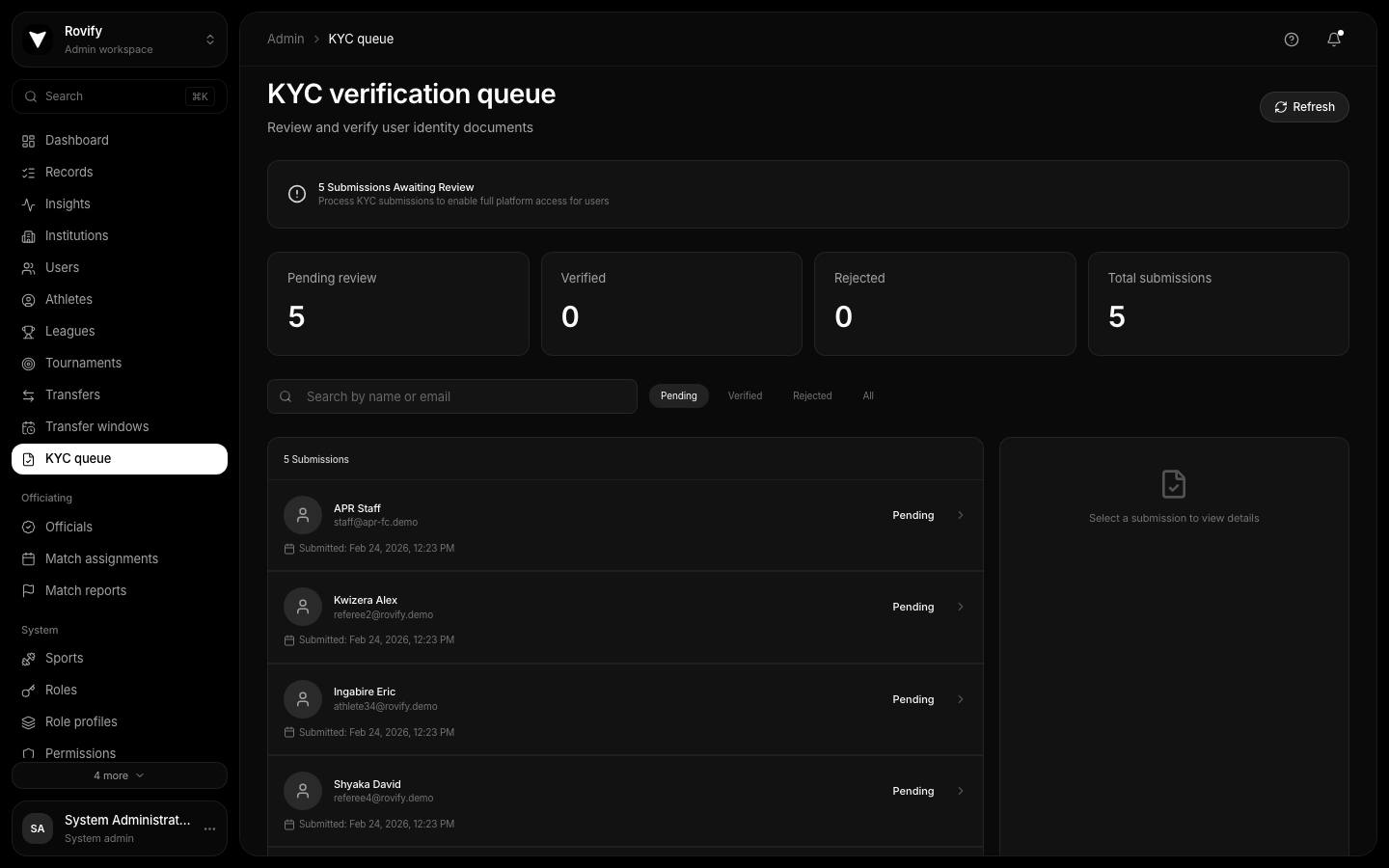Click the Pending review stat card
Viewport: 1389px width, 868px height.
click(398, 304)
